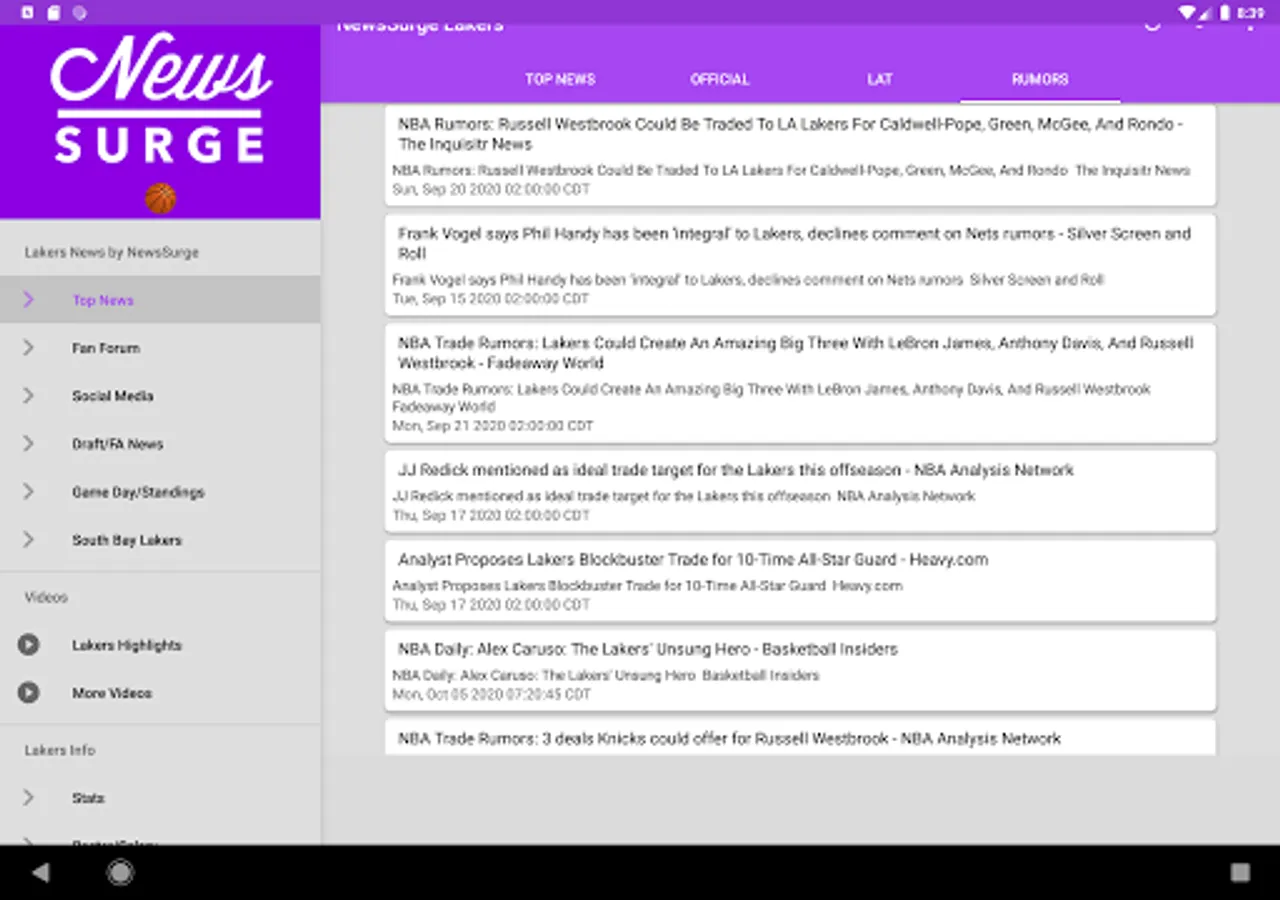Click the 'Lakers News by NewsSurge' section label
The width and height of the screenshot is (1280, 900).
[112, 253]
